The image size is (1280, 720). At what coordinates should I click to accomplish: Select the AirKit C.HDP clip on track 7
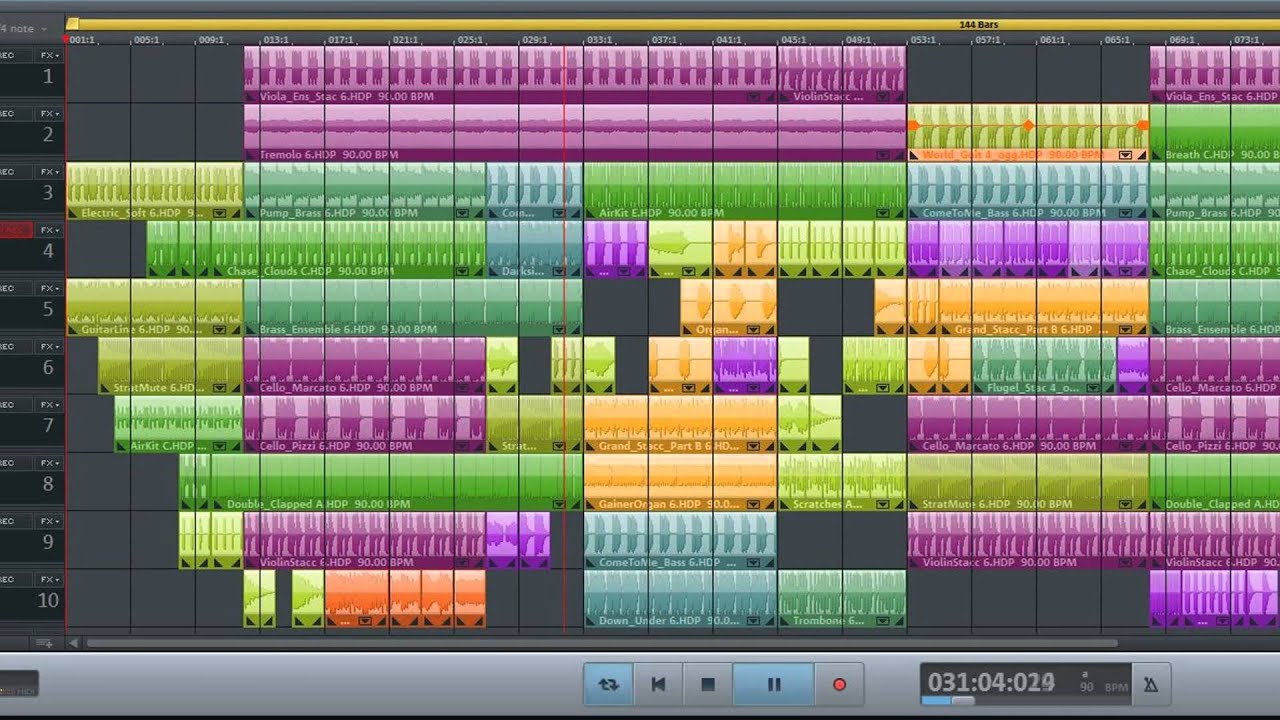179,423
